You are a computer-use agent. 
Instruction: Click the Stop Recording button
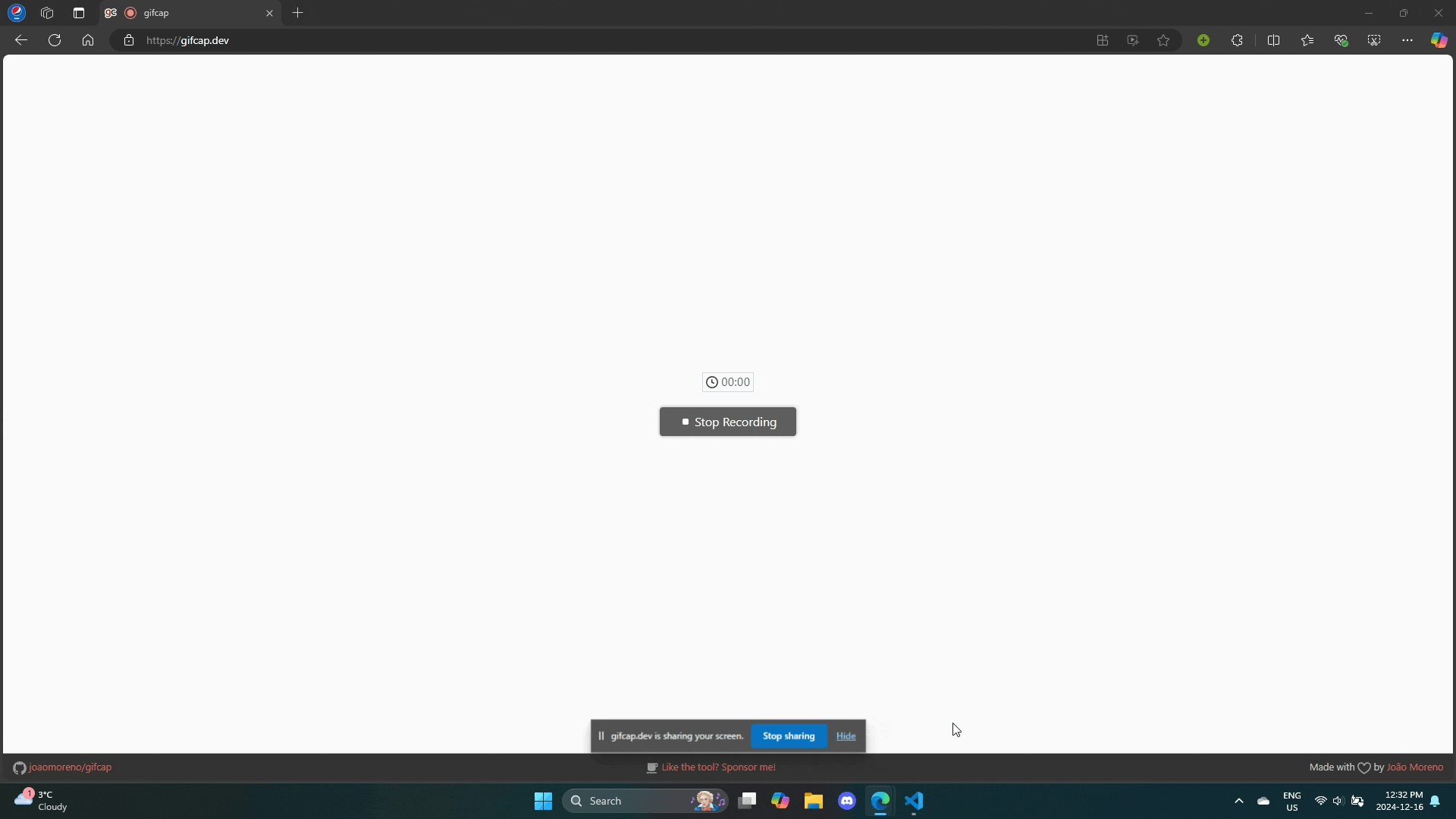point(727,421)
